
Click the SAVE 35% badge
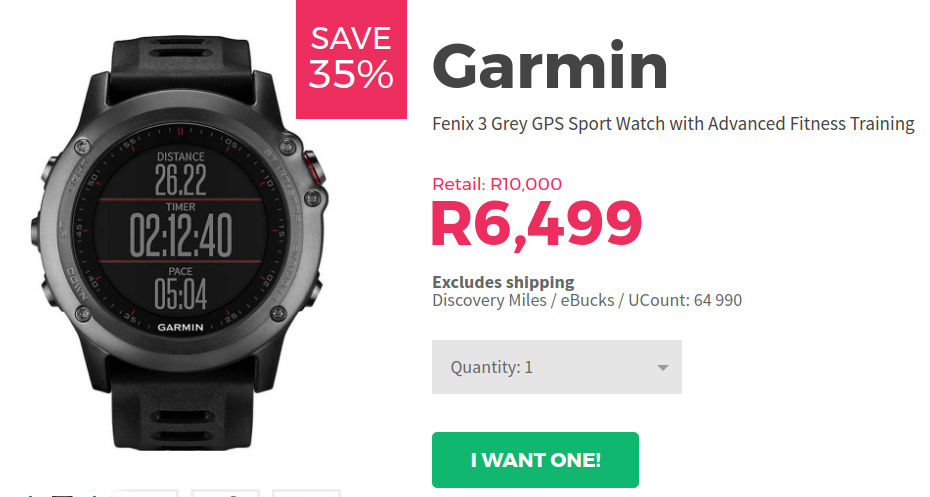(351, 59)
